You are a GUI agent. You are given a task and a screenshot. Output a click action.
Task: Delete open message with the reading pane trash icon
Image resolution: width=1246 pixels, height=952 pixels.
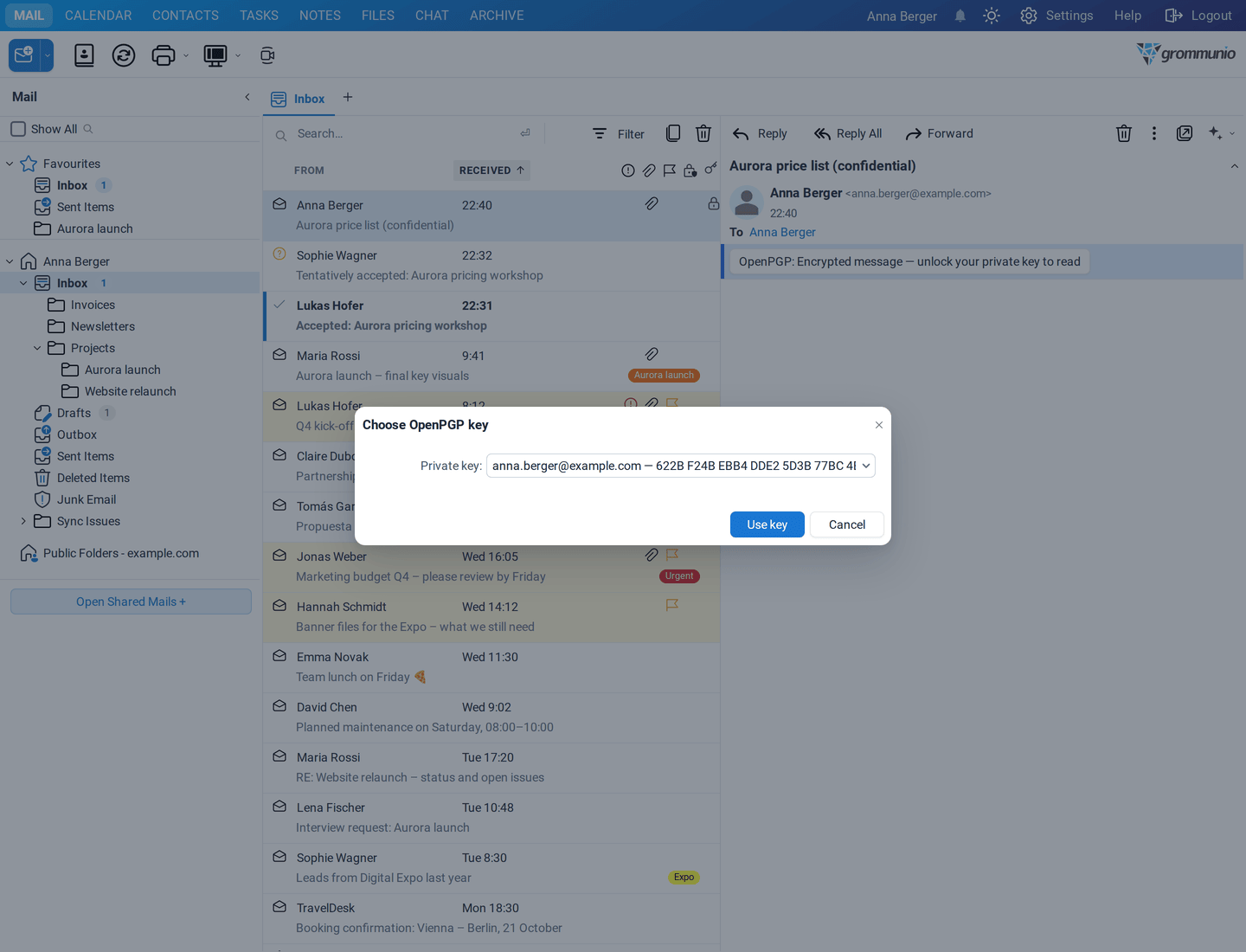pyautogui.click(x=1124, y=133)
